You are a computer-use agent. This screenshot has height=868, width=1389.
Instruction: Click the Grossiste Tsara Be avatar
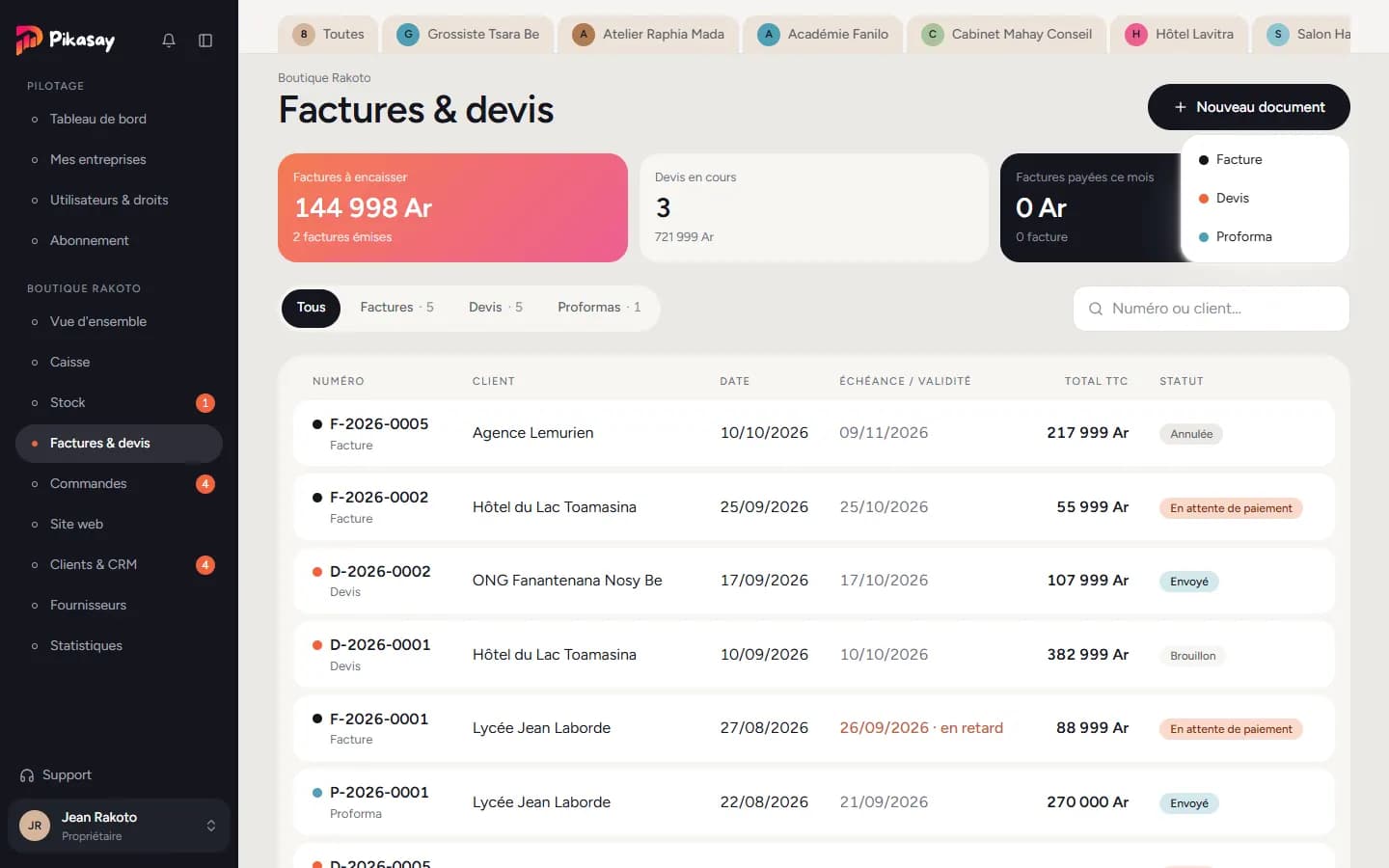(408, 35)
